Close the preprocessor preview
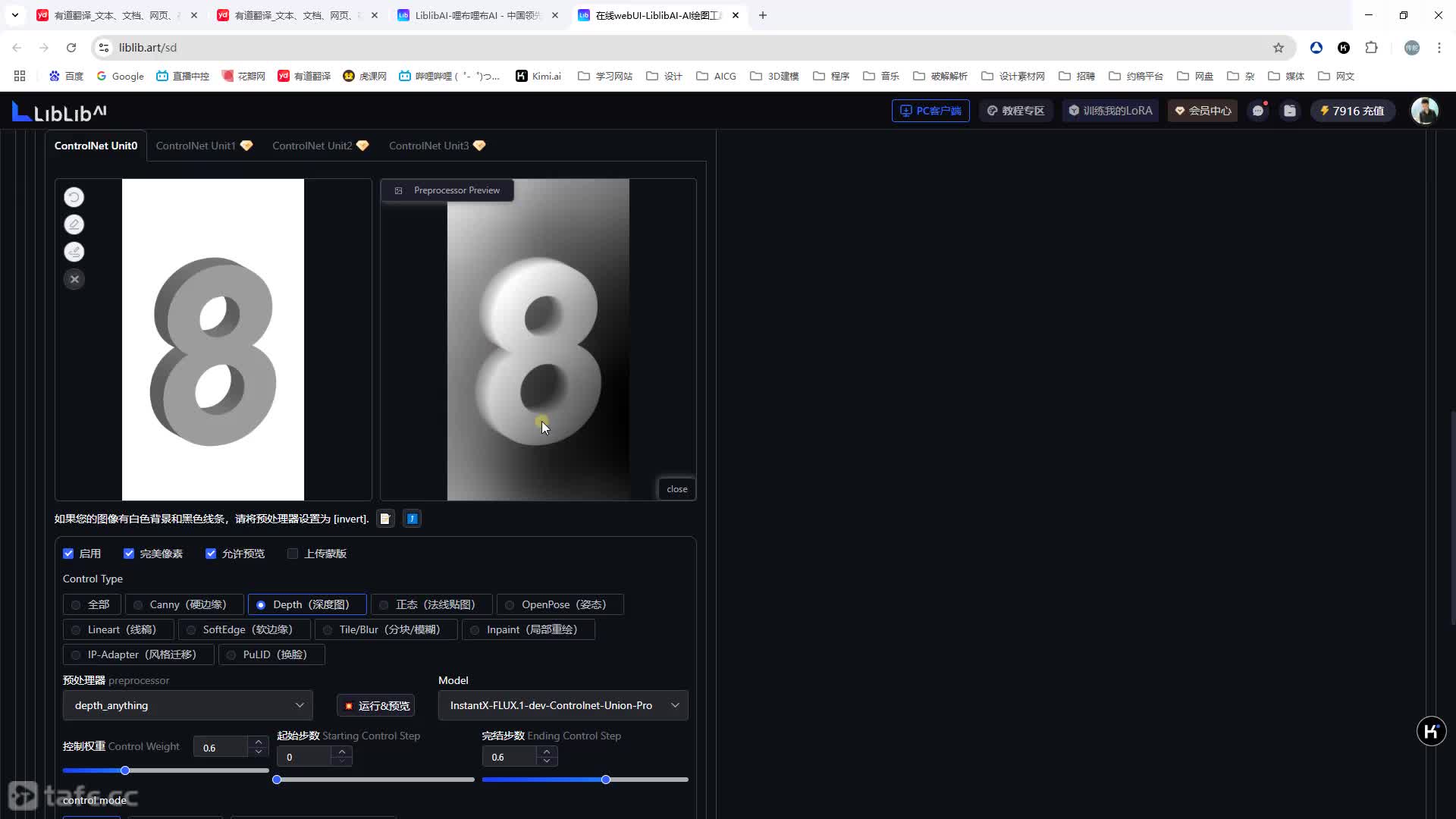Image resolution: width=1456 pixels, height=819 pixels. 676,489
